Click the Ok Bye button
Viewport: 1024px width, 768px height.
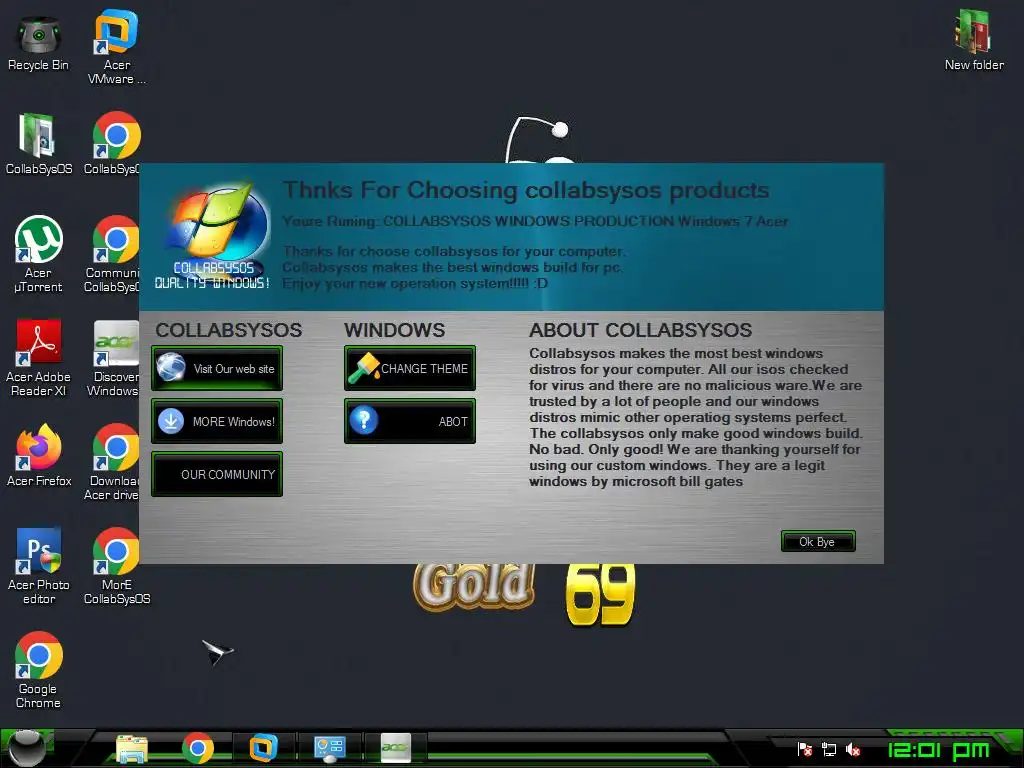click(x=818, y=541)
